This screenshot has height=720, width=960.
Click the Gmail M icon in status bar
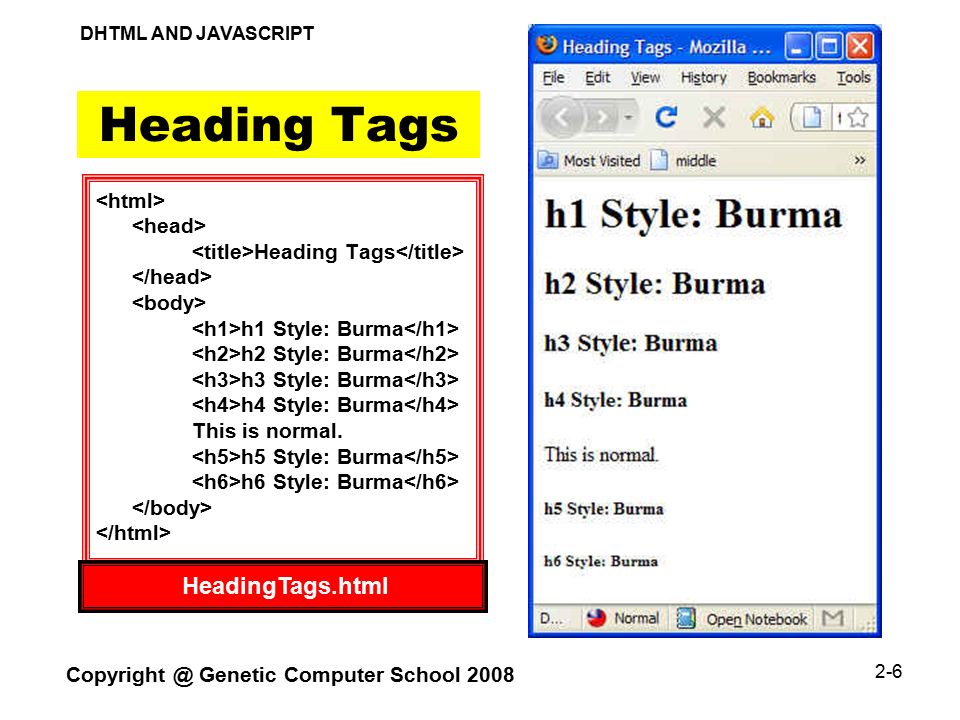click(833, 618)
